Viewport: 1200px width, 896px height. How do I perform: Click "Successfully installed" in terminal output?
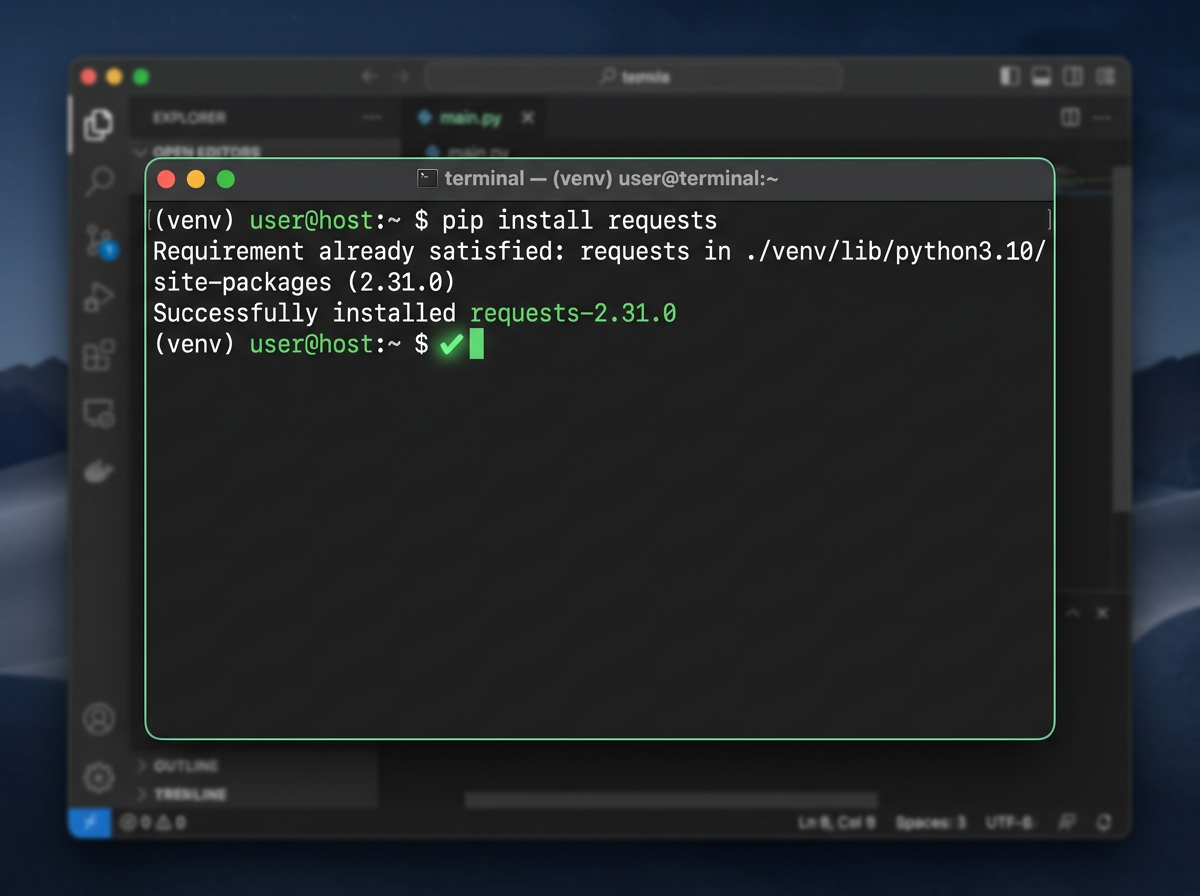[x=304, y=313]
